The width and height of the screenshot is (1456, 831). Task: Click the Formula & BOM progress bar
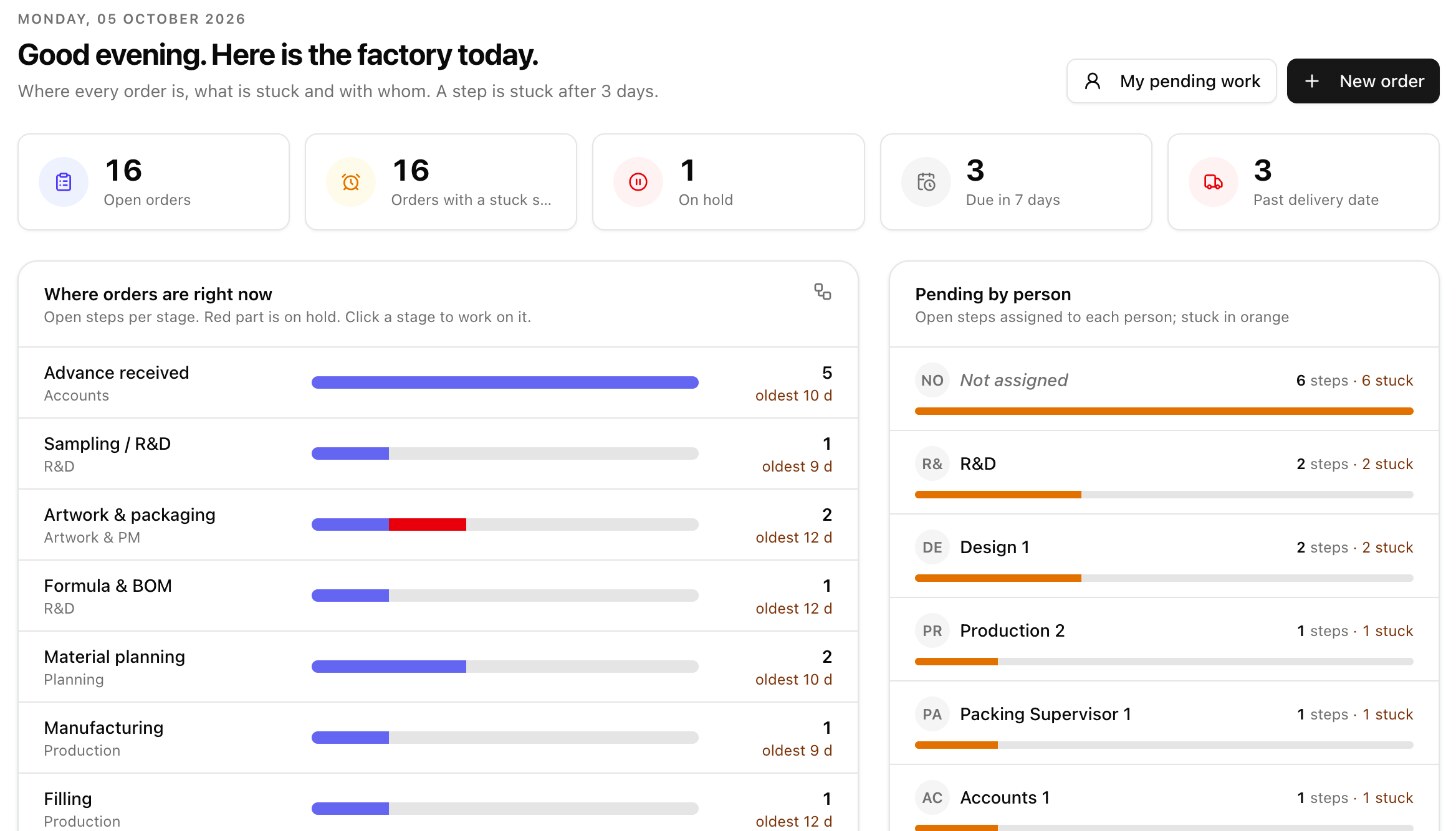pyautogui.click(x=505, y=595)
